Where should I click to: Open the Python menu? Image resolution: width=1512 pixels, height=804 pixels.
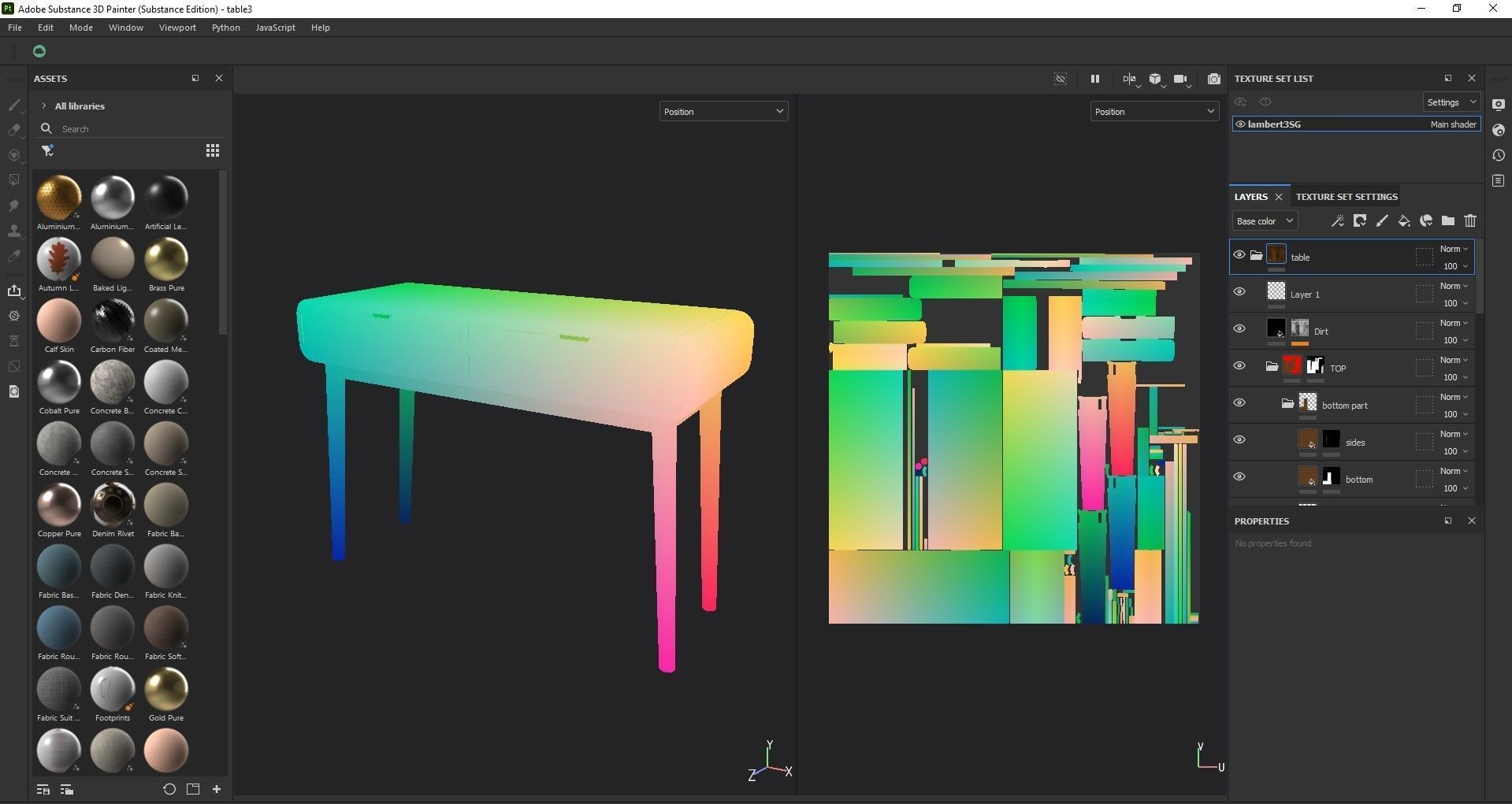226,28
